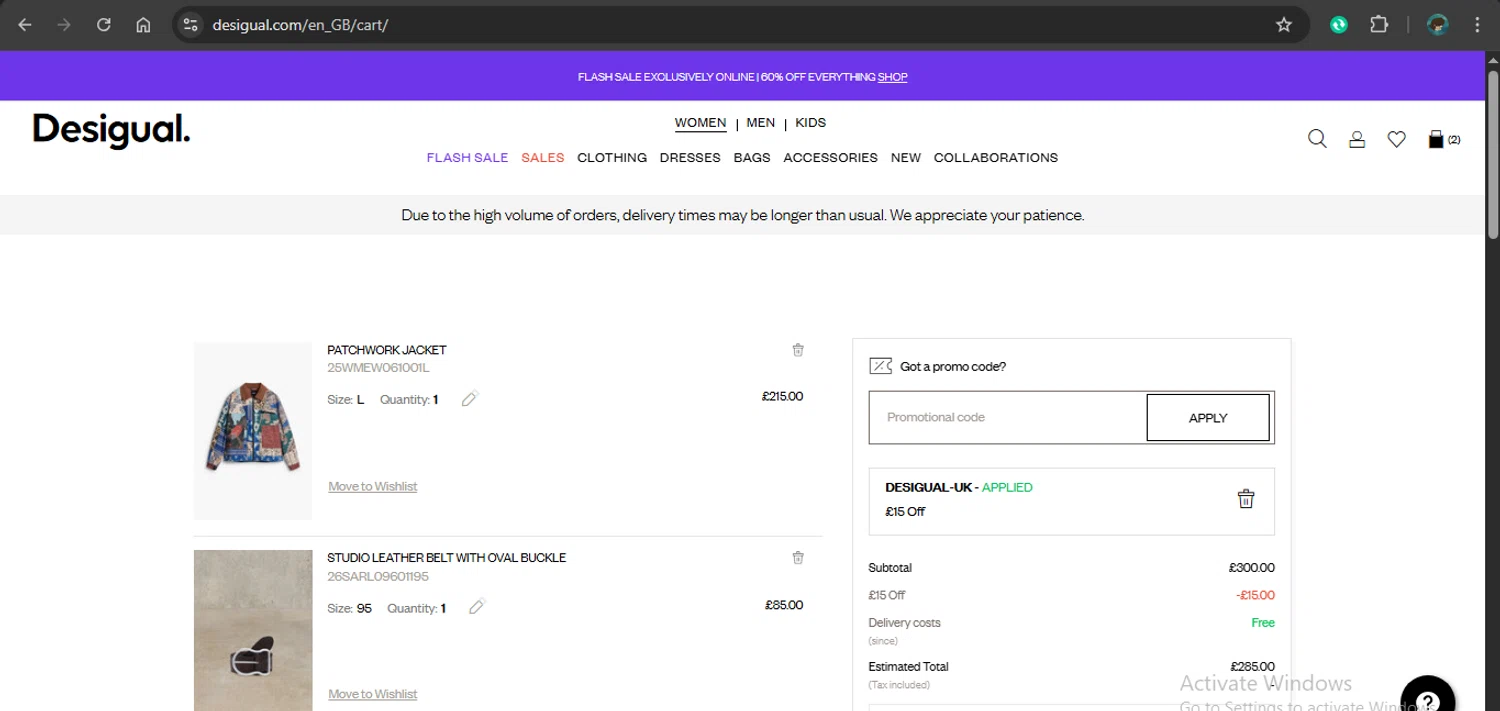Image resolution: width=1500 pixels, height=711 pixels.
Task: Select the MEN section tab
Action: coord(760,123)
